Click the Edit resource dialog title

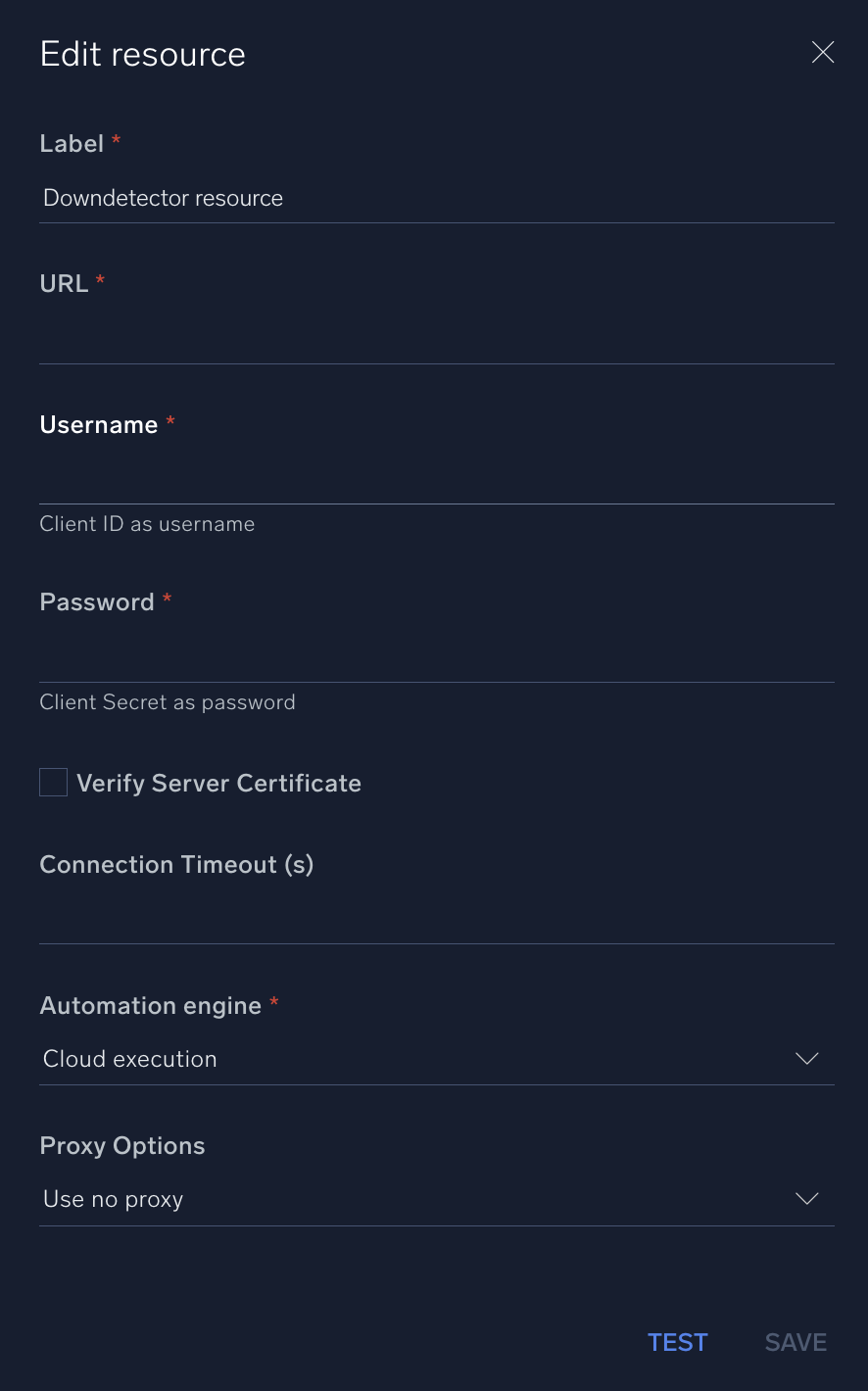pyautogui.click(x=142, y=54)
